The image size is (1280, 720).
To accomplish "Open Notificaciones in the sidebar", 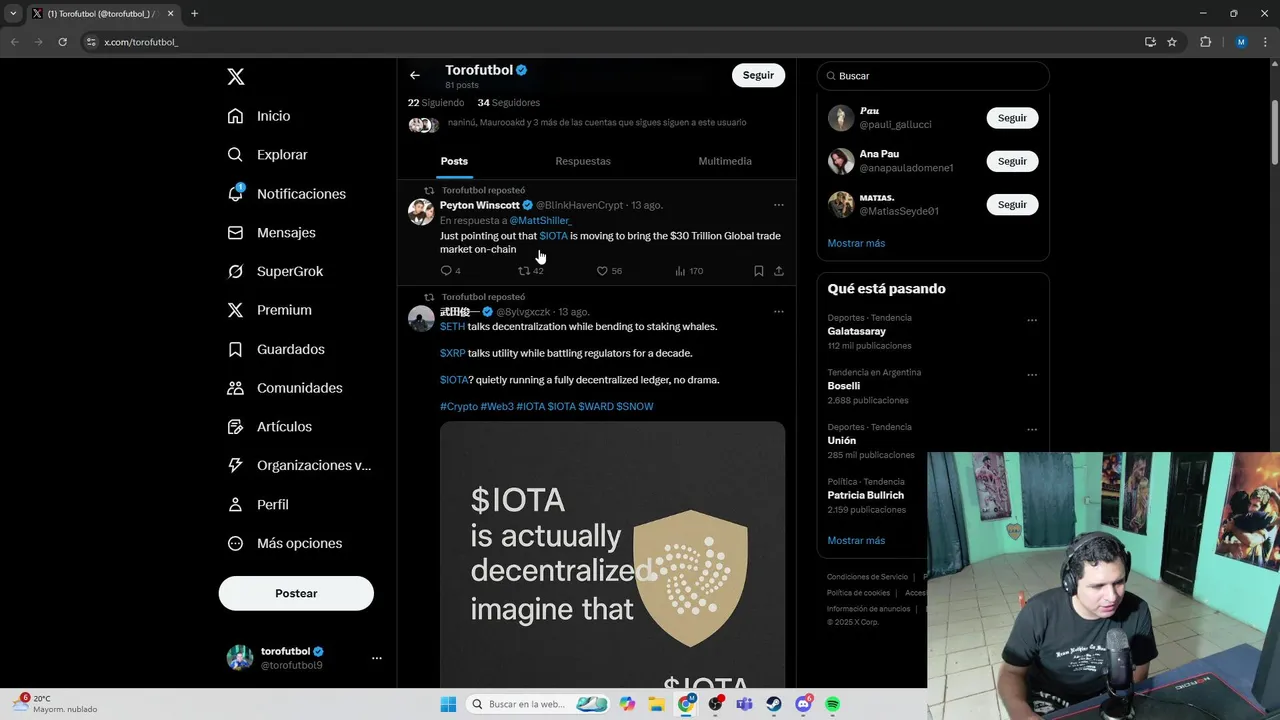I will pos(286,194).
